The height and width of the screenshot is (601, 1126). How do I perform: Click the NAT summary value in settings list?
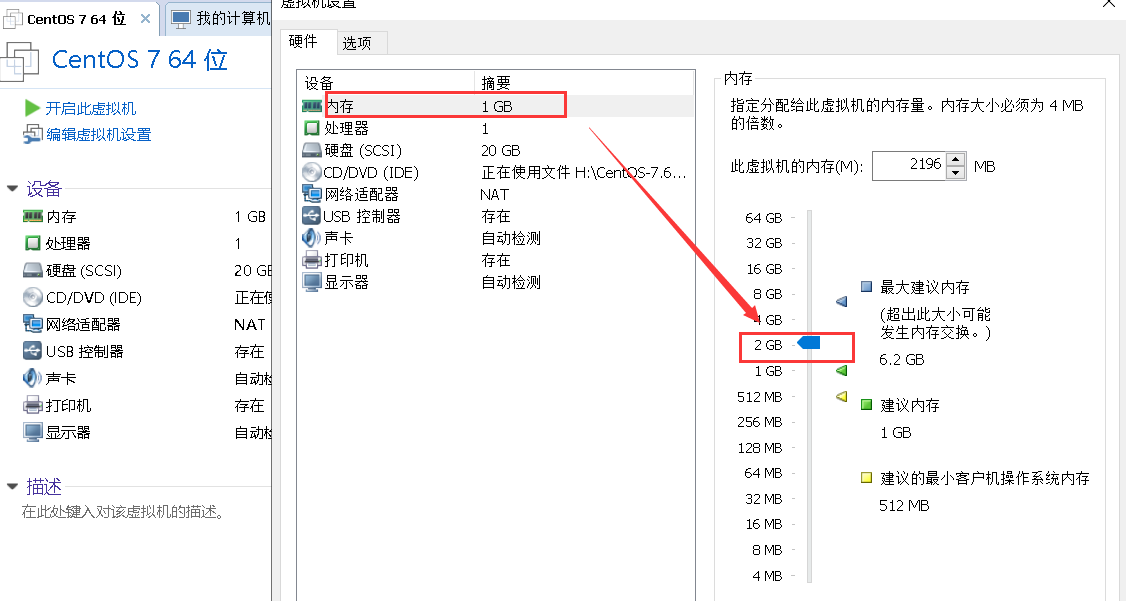494,194
